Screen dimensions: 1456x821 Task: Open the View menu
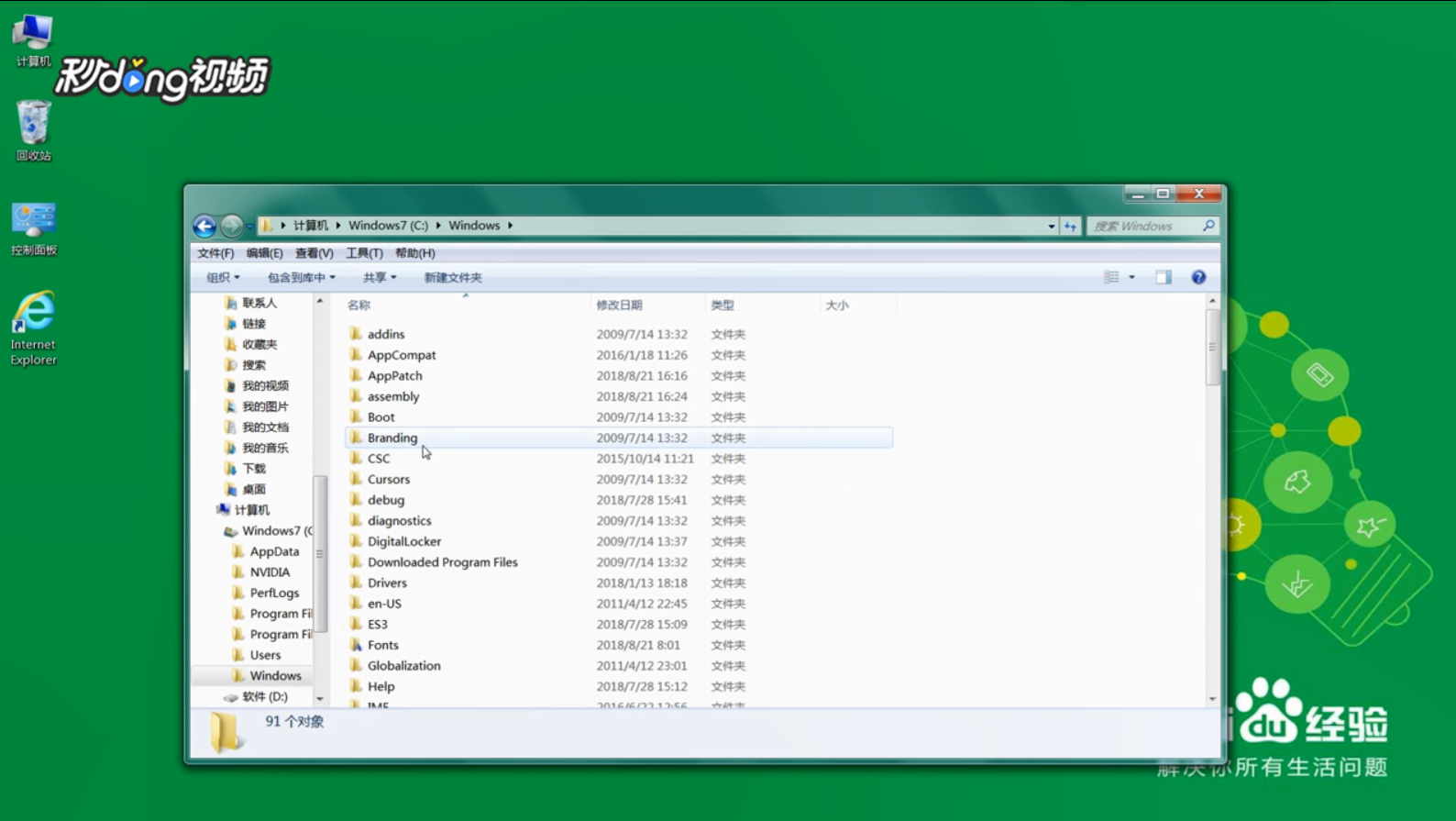coord(314,253)
